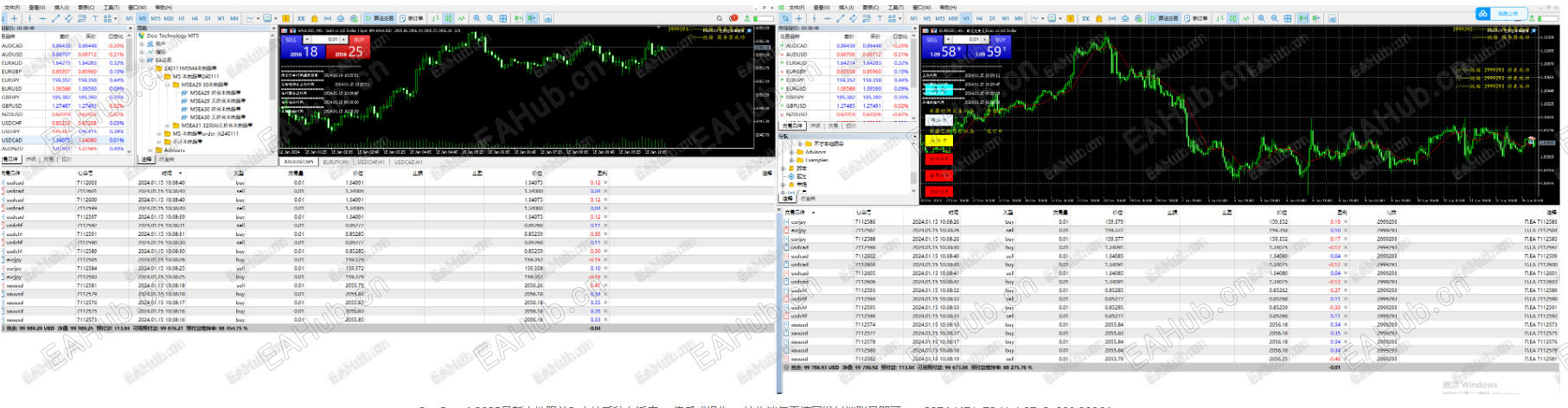Expand the 账户 node in left Navigator
The image size is (1568, 408).
tap(142, 44)
